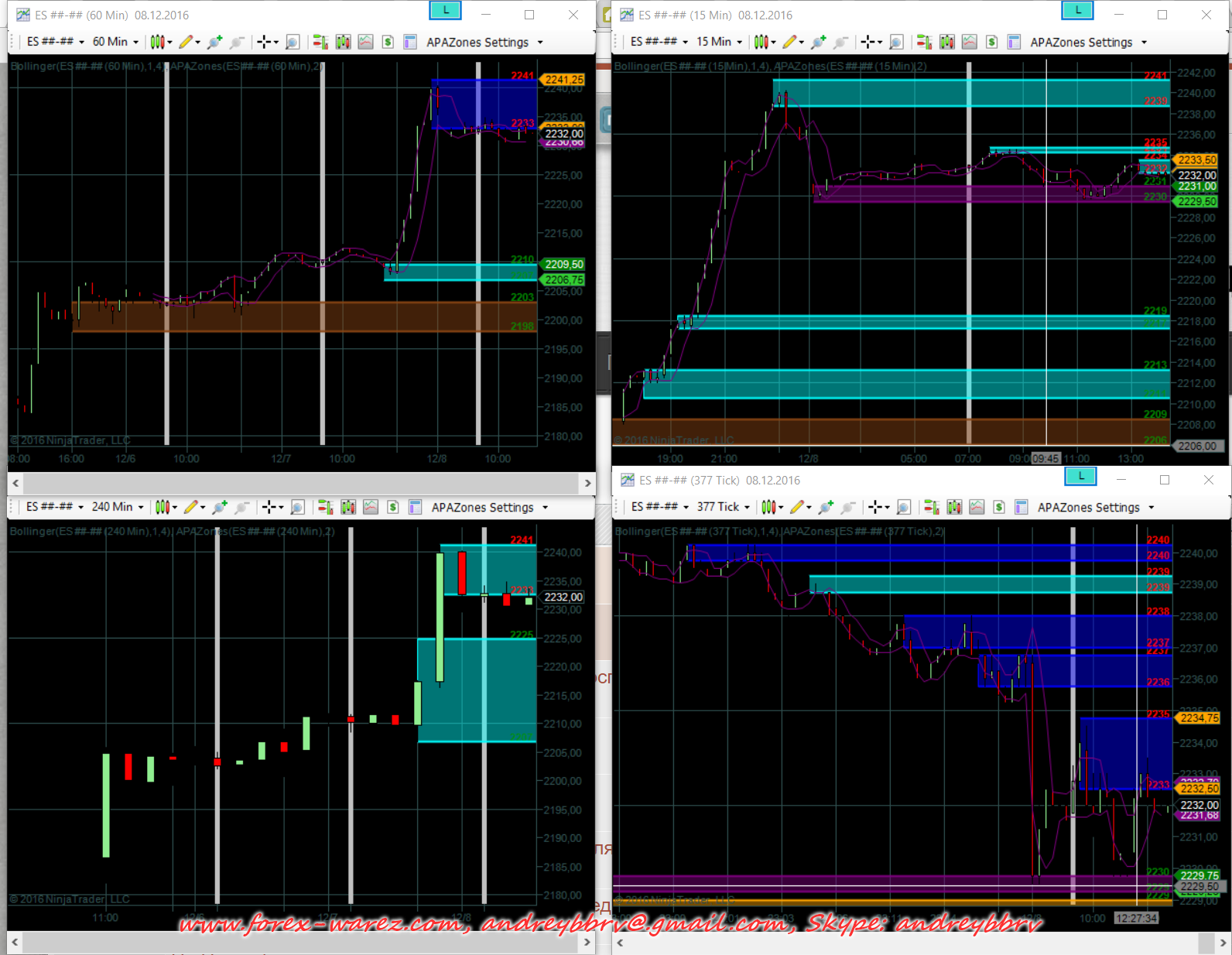Expand ES ##-## instrument dropdown in 240 Min chart
This screenshot has height=955, width=1232.
[x=55, y=507]
